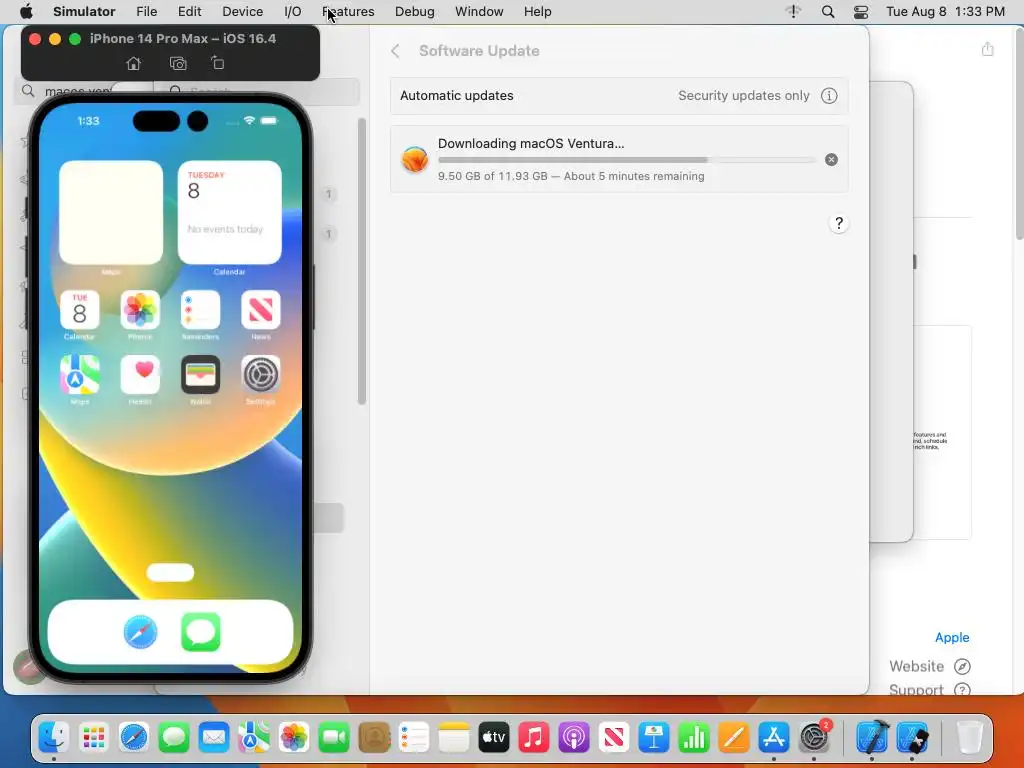Tap the Home button in Simulator toolbar

(x=133, y=63)
